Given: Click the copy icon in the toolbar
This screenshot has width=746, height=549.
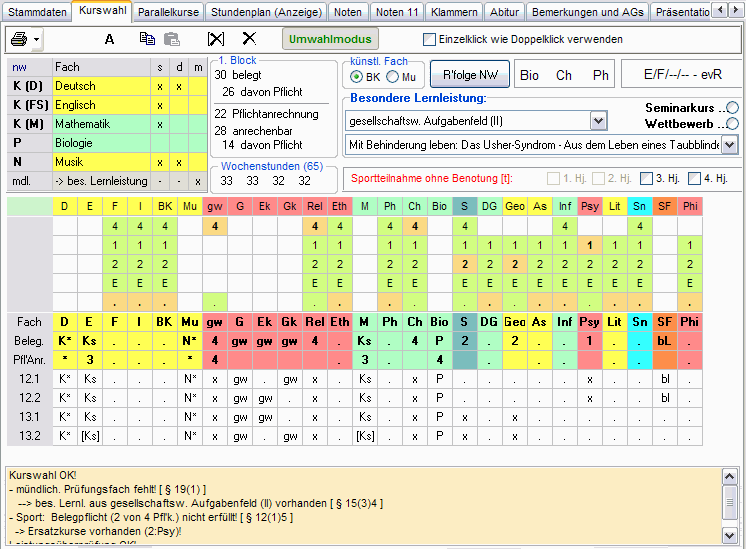Looking at the screenshot, I should pos(147,39).
